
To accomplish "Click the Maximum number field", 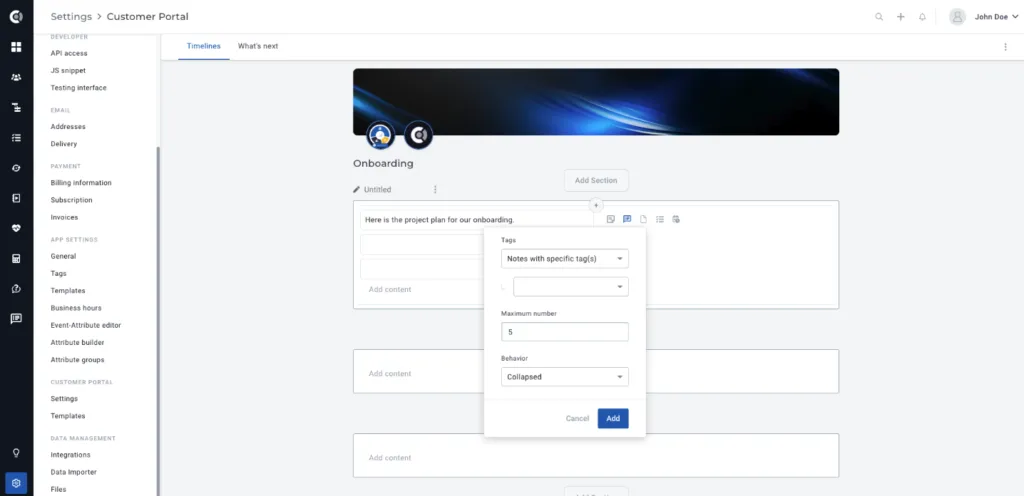I will click(565, 332).
